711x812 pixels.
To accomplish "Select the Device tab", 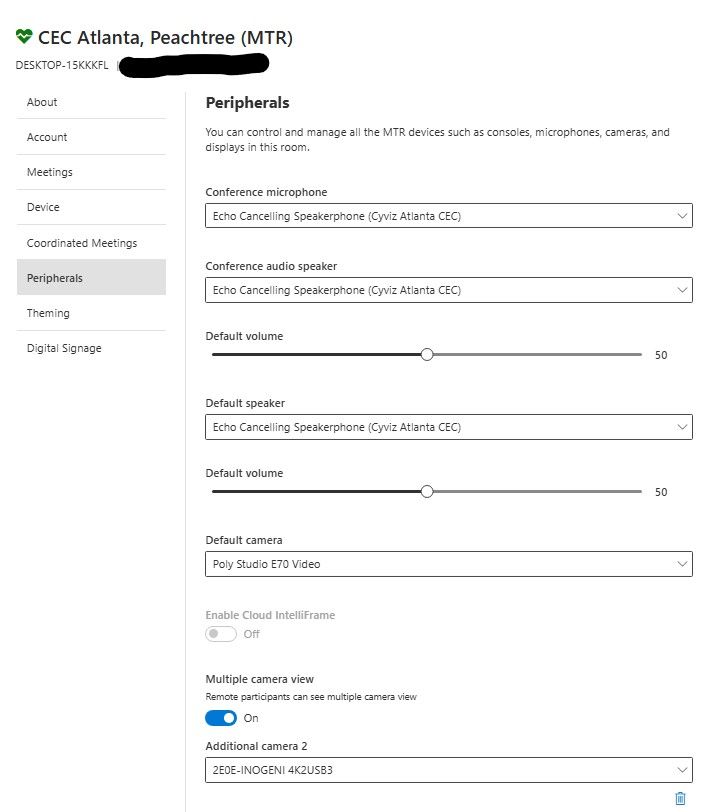I will point(43,207).
